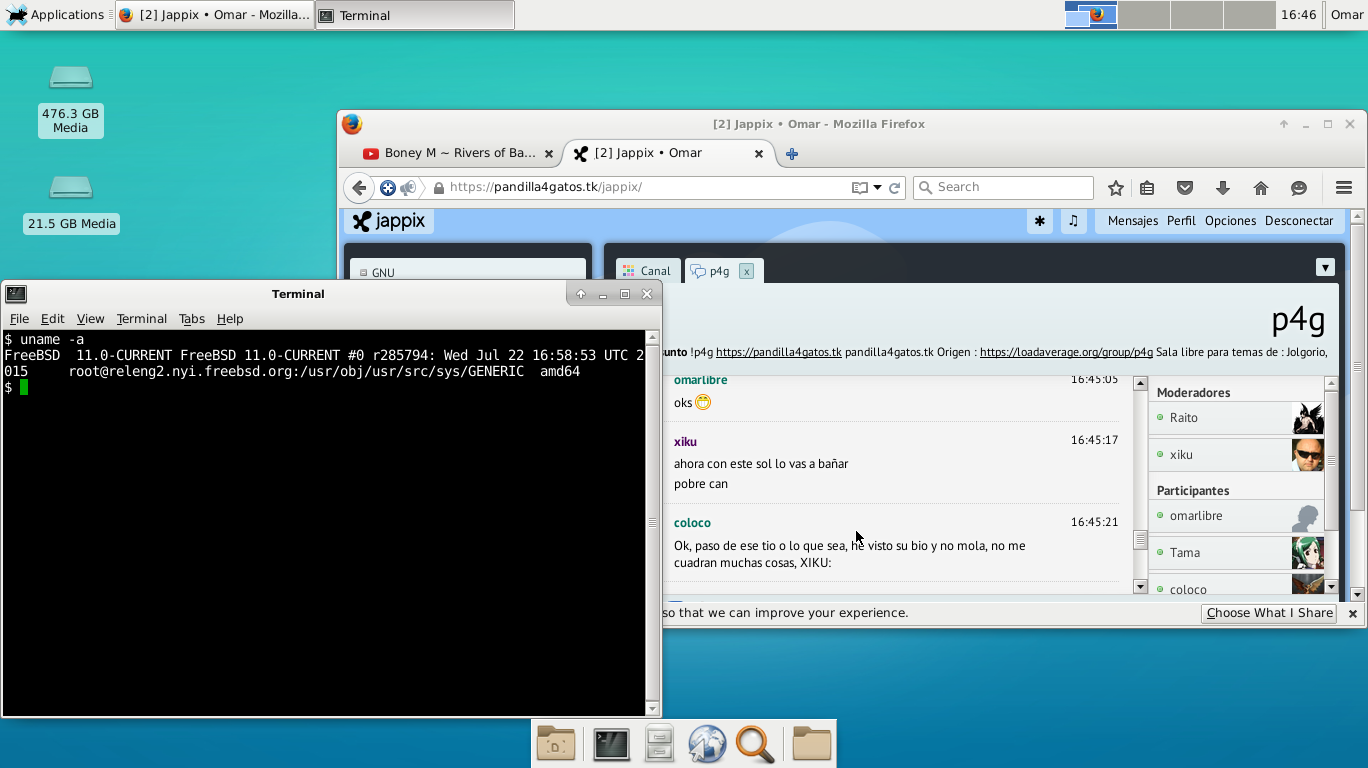1368x768 pixels.
Task: Click the jappix logo in page header
Action: tap(389, 221)
